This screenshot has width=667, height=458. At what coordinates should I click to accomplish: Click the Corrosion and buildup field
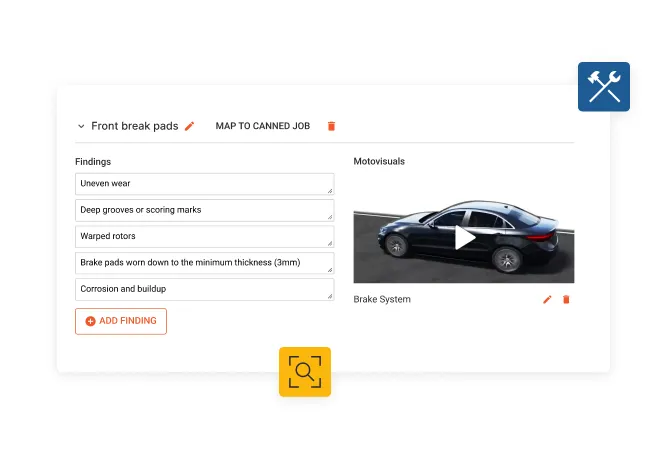(205, 289)
